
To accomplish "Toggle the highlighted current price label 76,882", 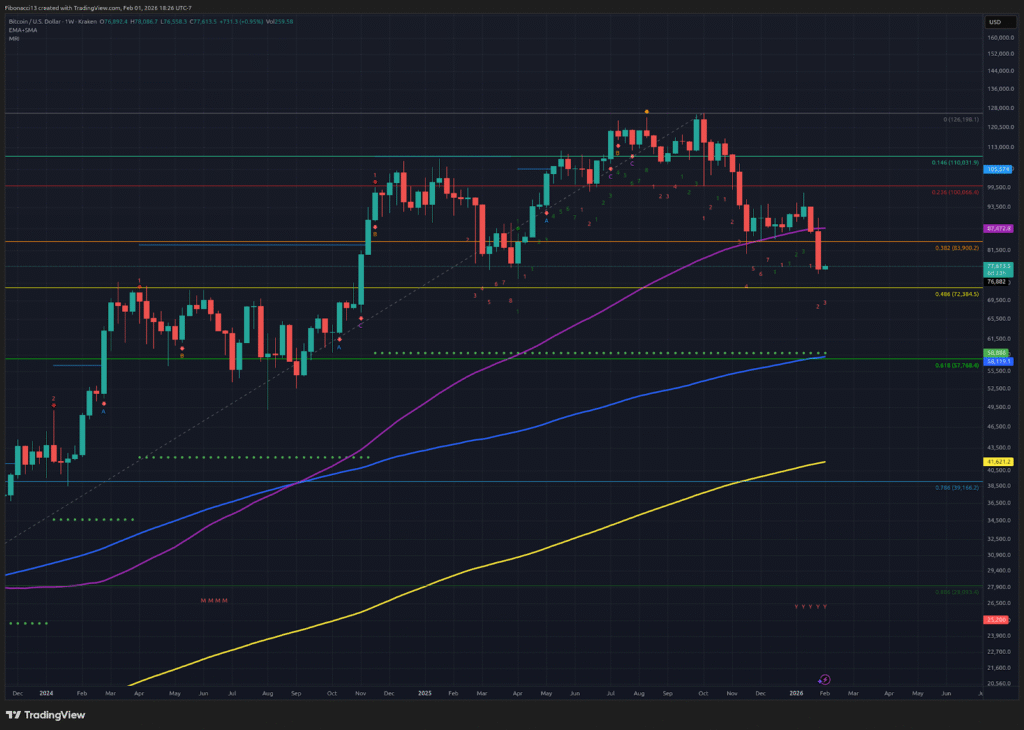I will 996,280.
